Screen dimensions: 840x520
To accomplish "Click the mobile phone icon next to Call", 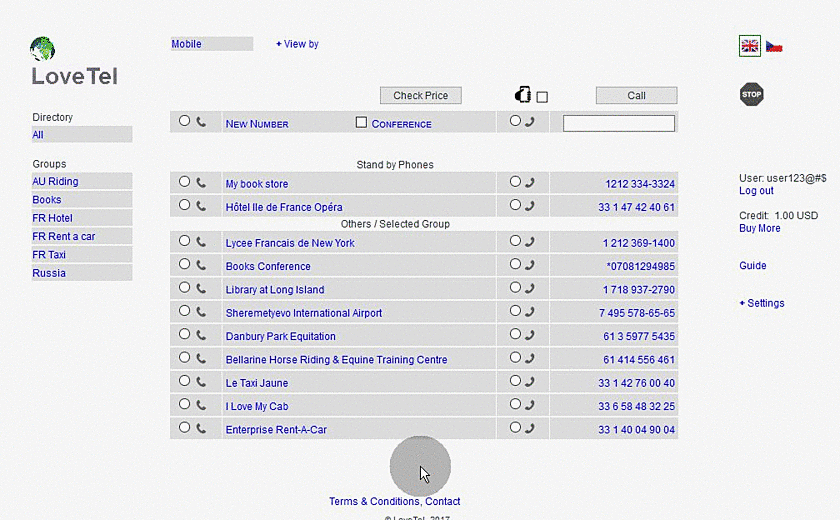I will [x=522, y=95].
